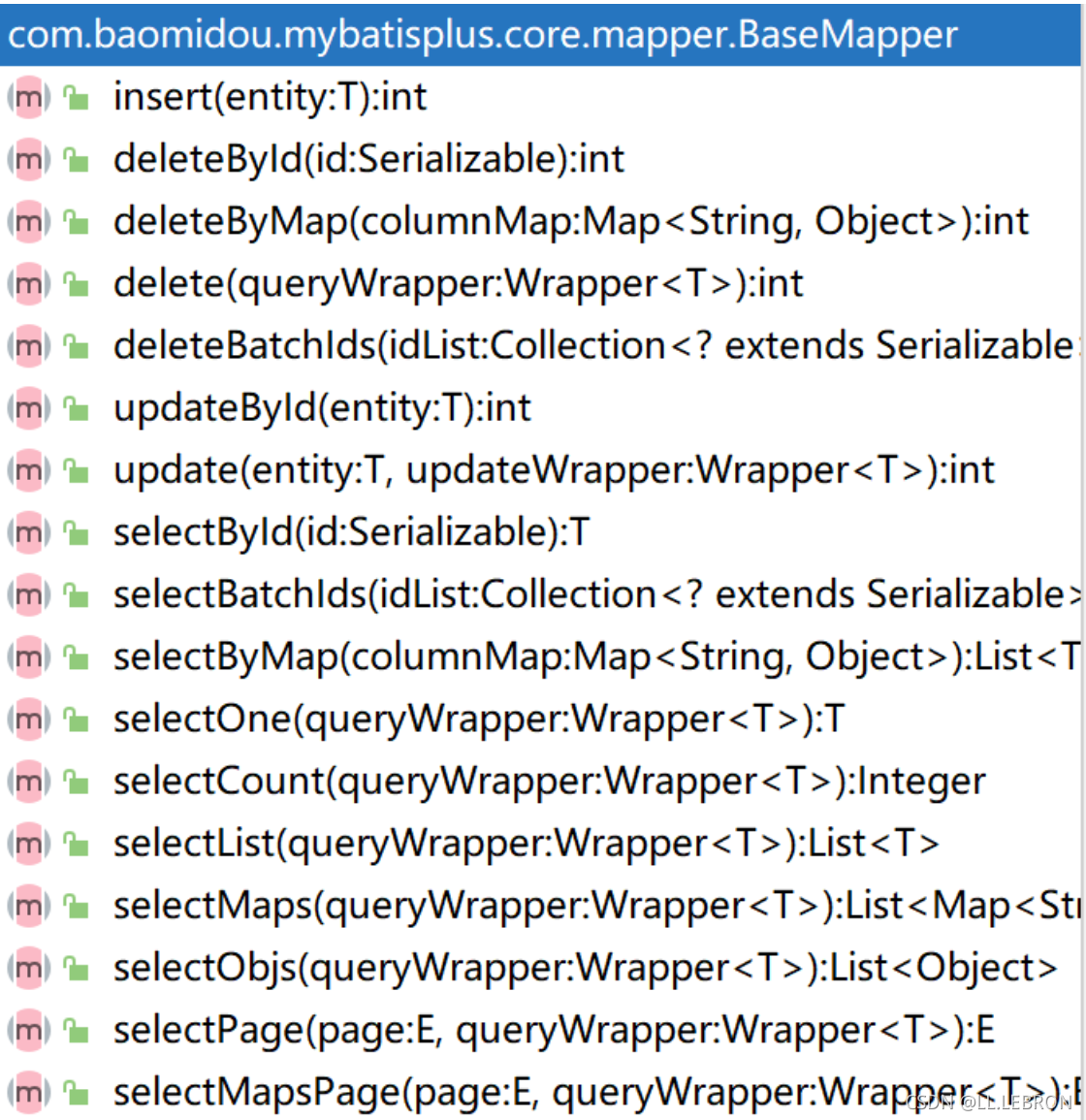The height and width of the screenshot is (1120, 1086).
Task: Select selectByMap(columnMap:Map<String, Object>) method
Action: pyautogui.click(x=596, y=656)
